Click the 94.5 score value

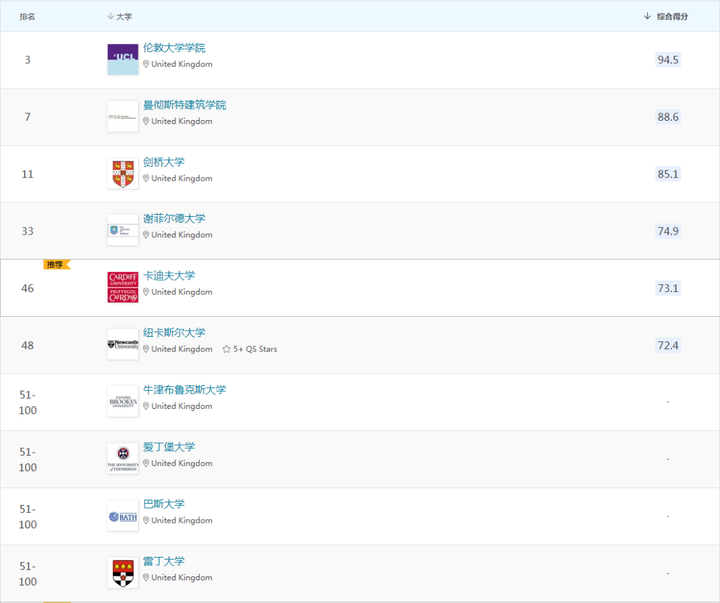pyautogui.click(x=668, y=60)
